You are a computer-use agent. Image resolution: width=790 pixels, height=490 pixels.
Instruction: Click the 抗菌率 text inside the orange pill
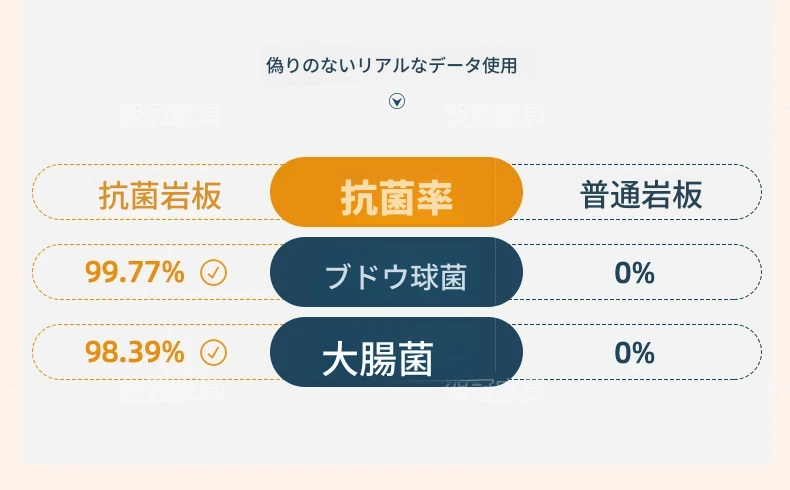coord(397,198)
